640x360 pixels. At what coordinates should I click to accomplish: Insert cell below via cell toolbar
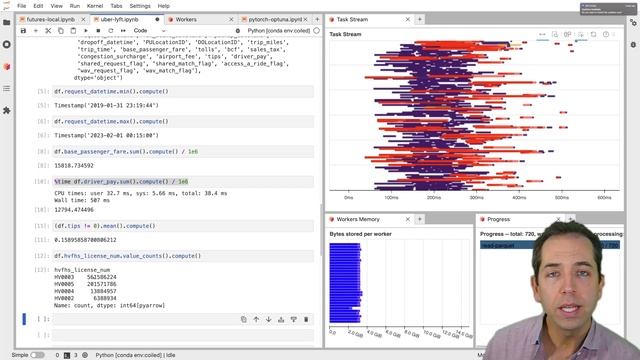point(293,320)
